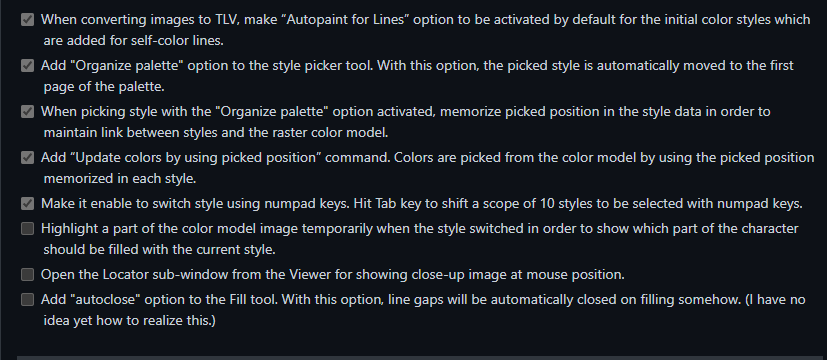
Task: Click text 'should be filled with the current style.'
Action: tap(159, 250)
